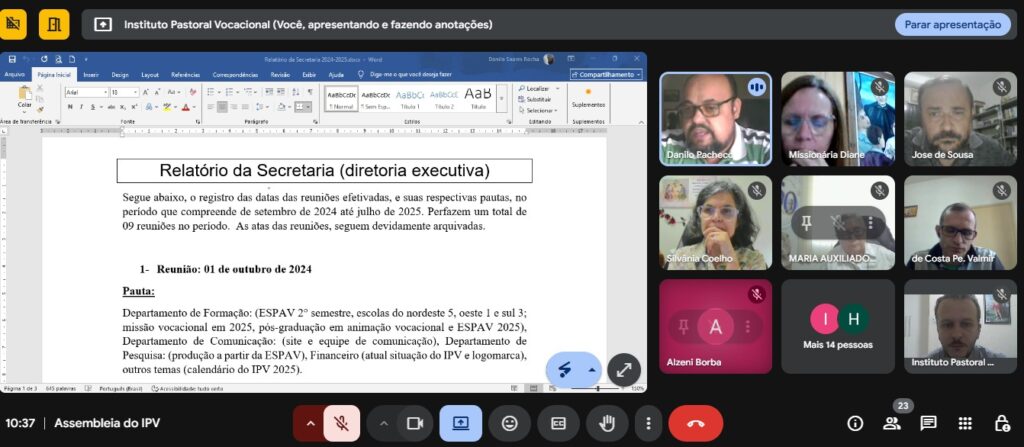This screenshot has height=447, width=1024.
Task: Open host controls lock icon
Action: pyautogui.click(x=1001, y=423)
